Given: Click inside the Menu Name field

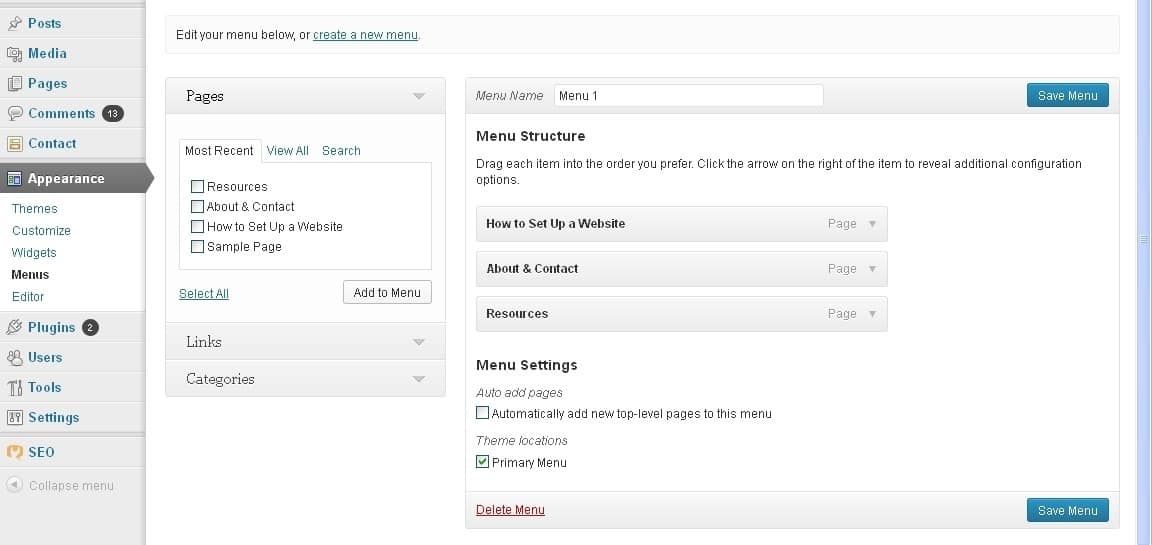Looking at the screenshot, I should 688,95.
